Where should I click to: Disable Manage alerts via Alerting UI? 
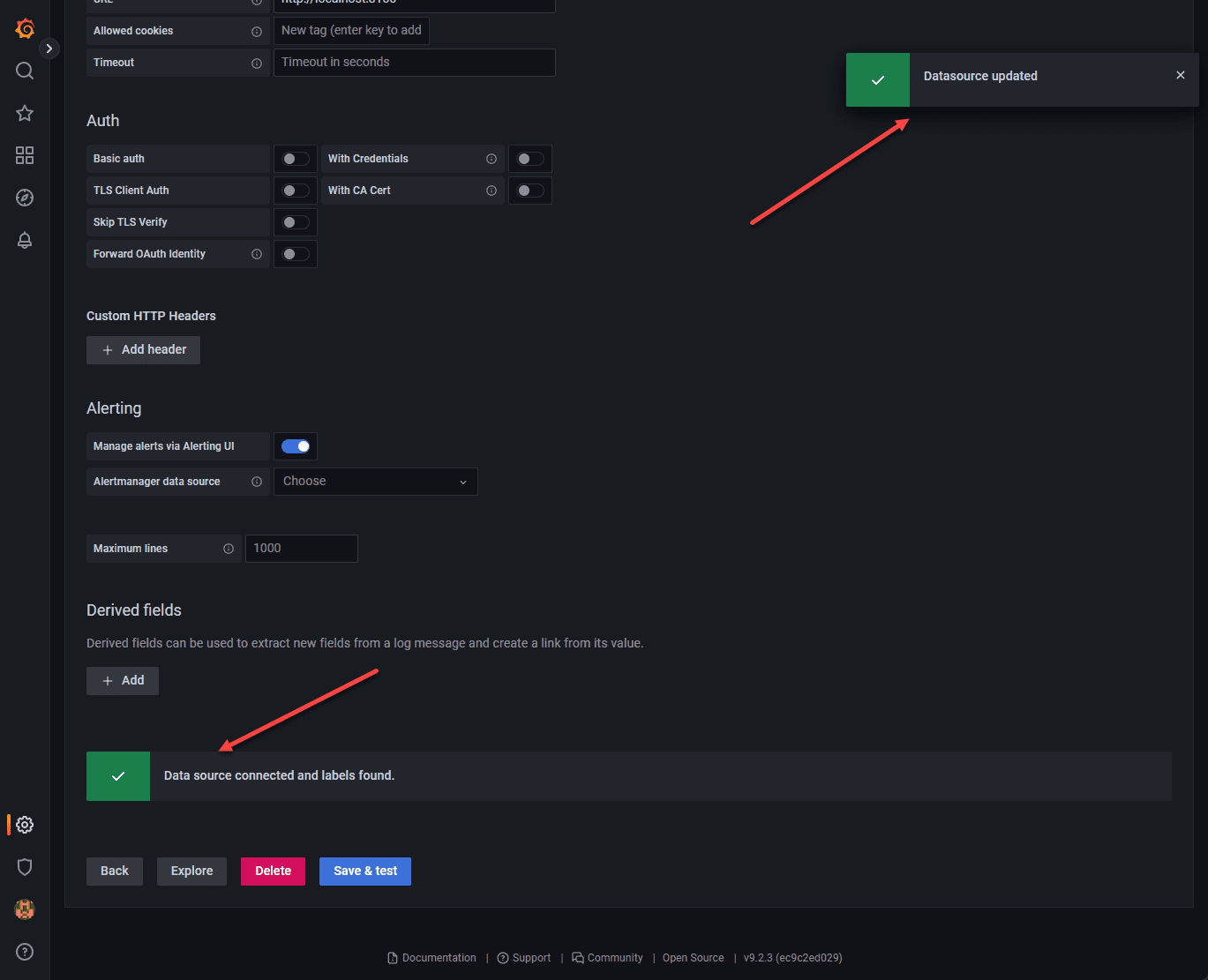[x=296, y=446]
